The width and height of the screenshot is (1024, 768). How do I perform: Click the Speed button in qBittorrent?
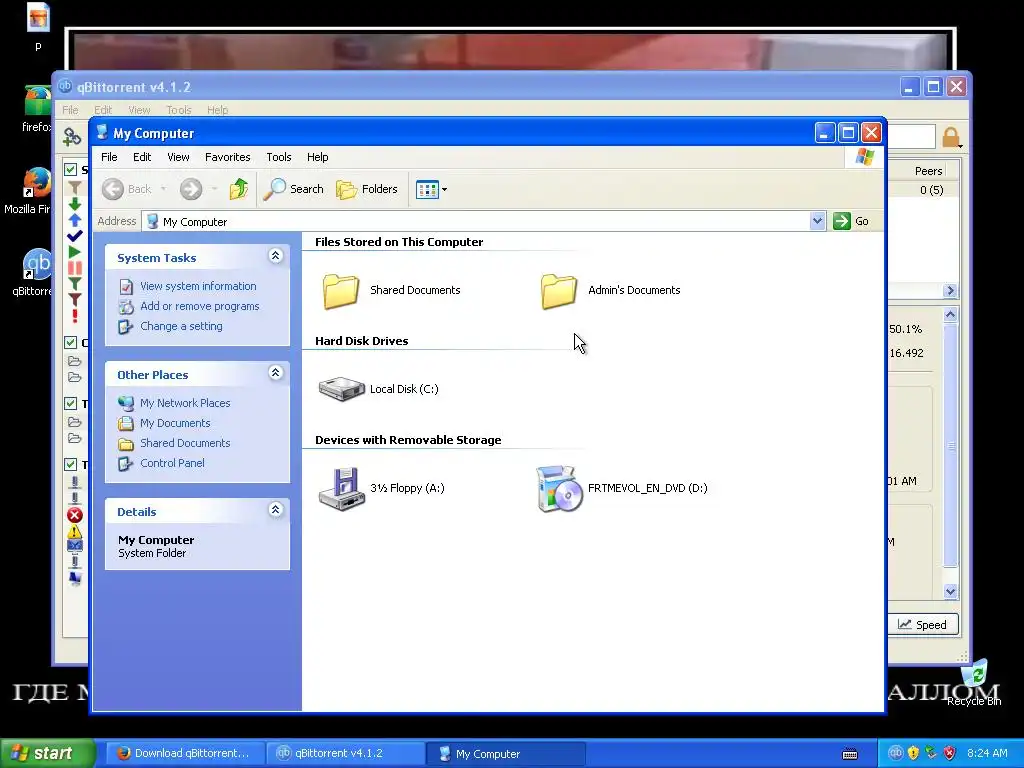[922, 624]
